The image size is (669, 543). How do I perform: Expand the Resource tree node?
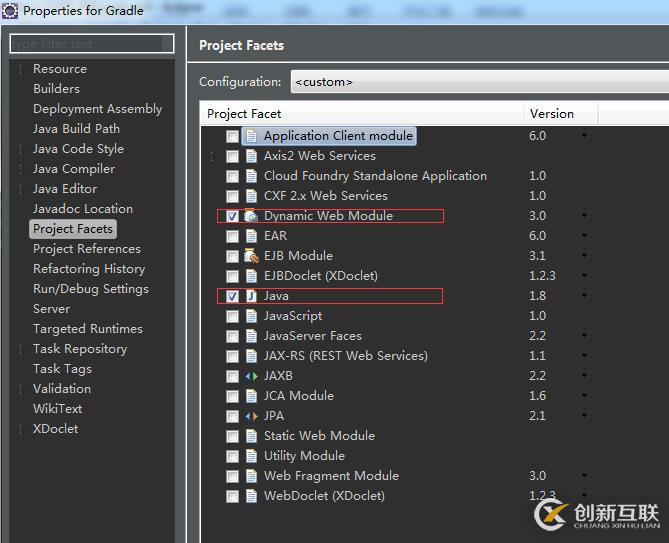tap(20, 69)
